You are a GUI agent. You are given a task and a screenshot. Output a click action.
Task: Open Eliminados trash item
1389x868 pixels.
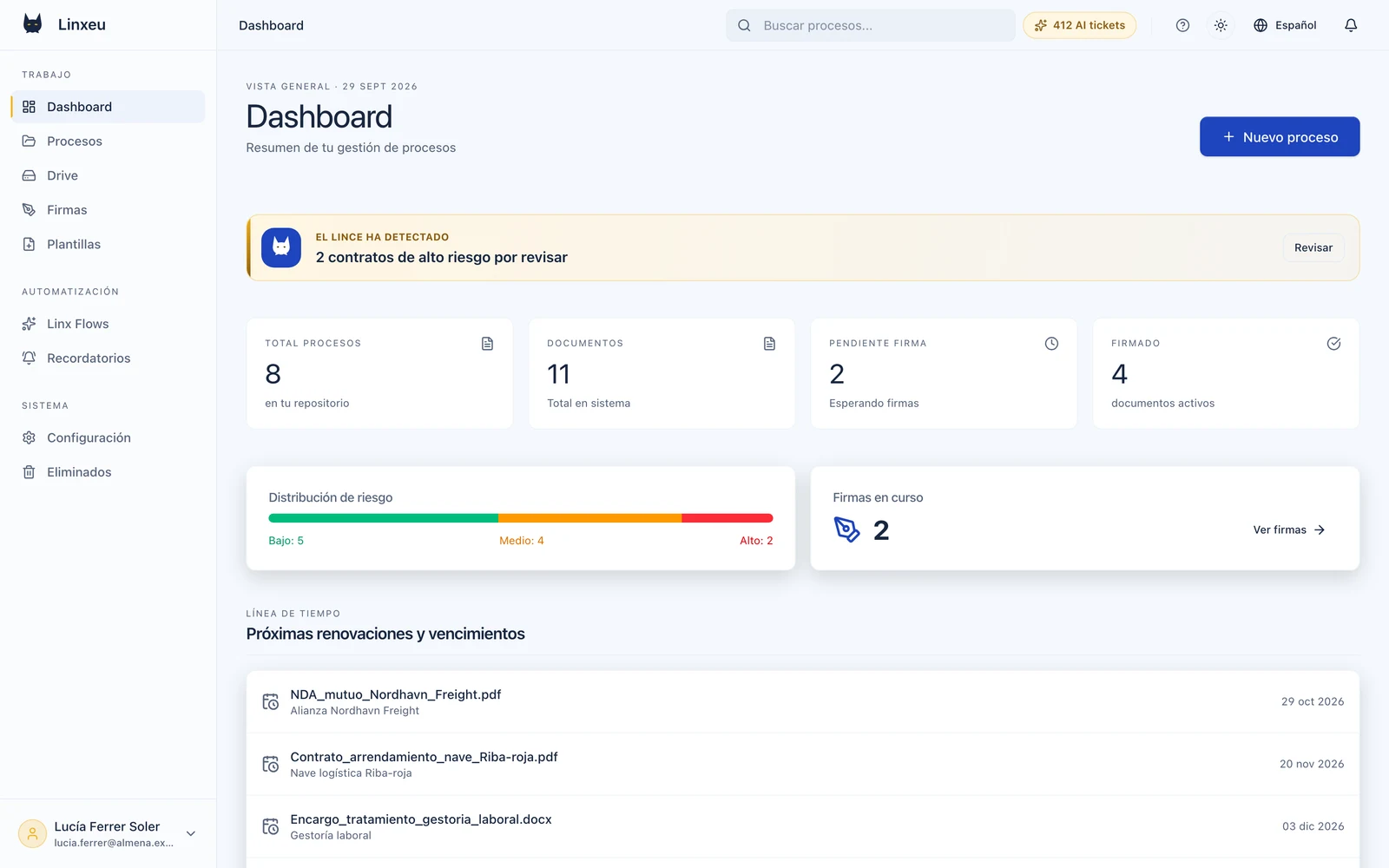pos(109,472)
